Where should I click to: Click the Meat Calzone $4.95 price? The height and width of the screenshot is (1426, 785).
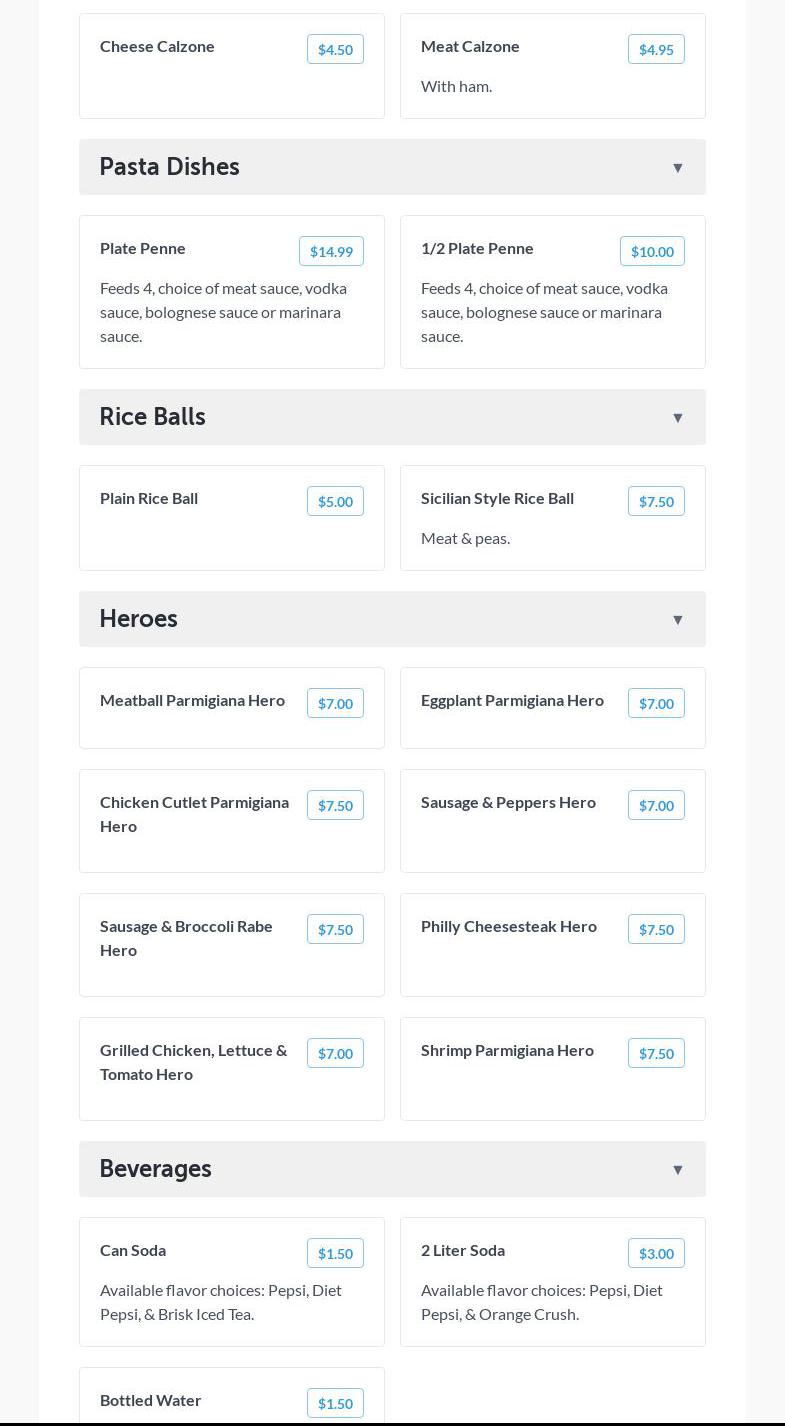pos(656,49)
